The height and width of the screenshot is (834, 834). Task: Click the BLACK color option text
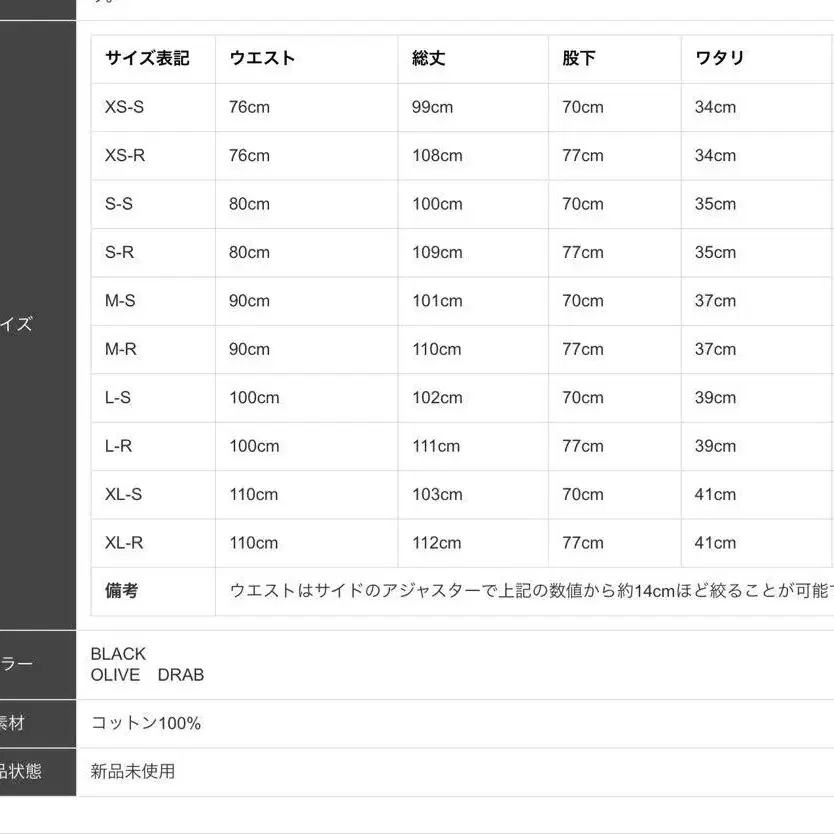118,654
